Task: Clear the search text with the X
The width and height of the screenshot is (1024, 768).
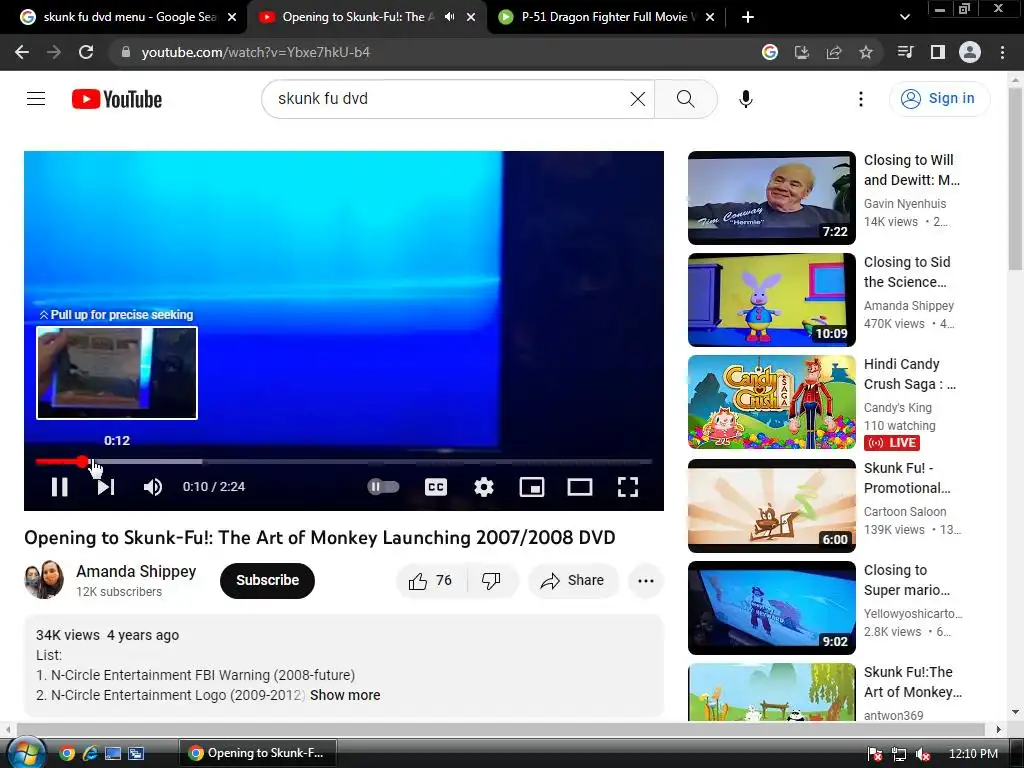Action: pos(638,99)
